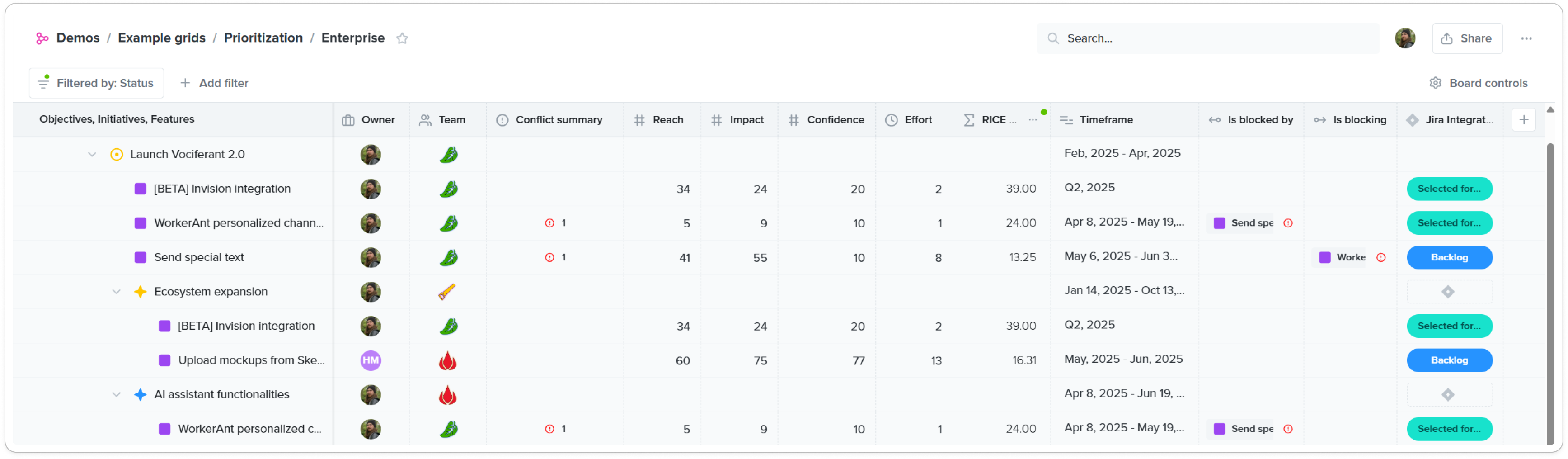
Task: Click the Is blocking column header
Action: click(x=1350, y=119)
